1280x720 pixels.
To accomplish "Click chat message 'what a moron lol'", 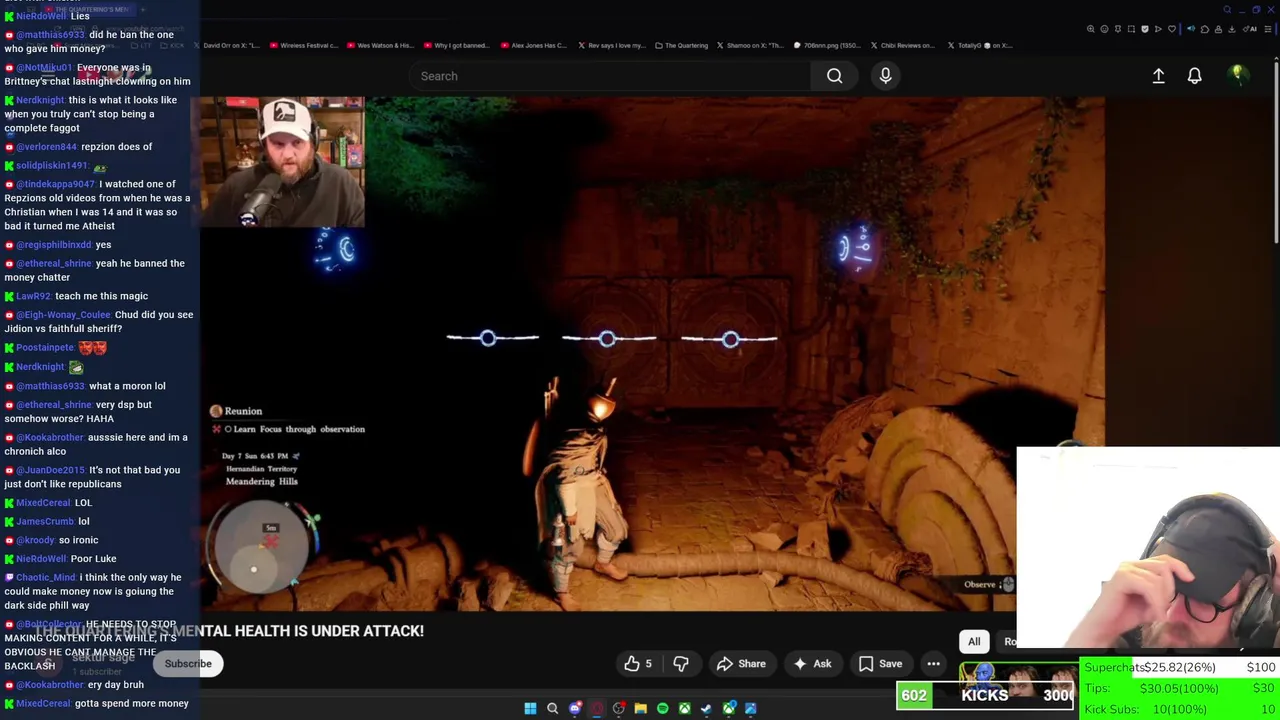I will pos(127,386).
